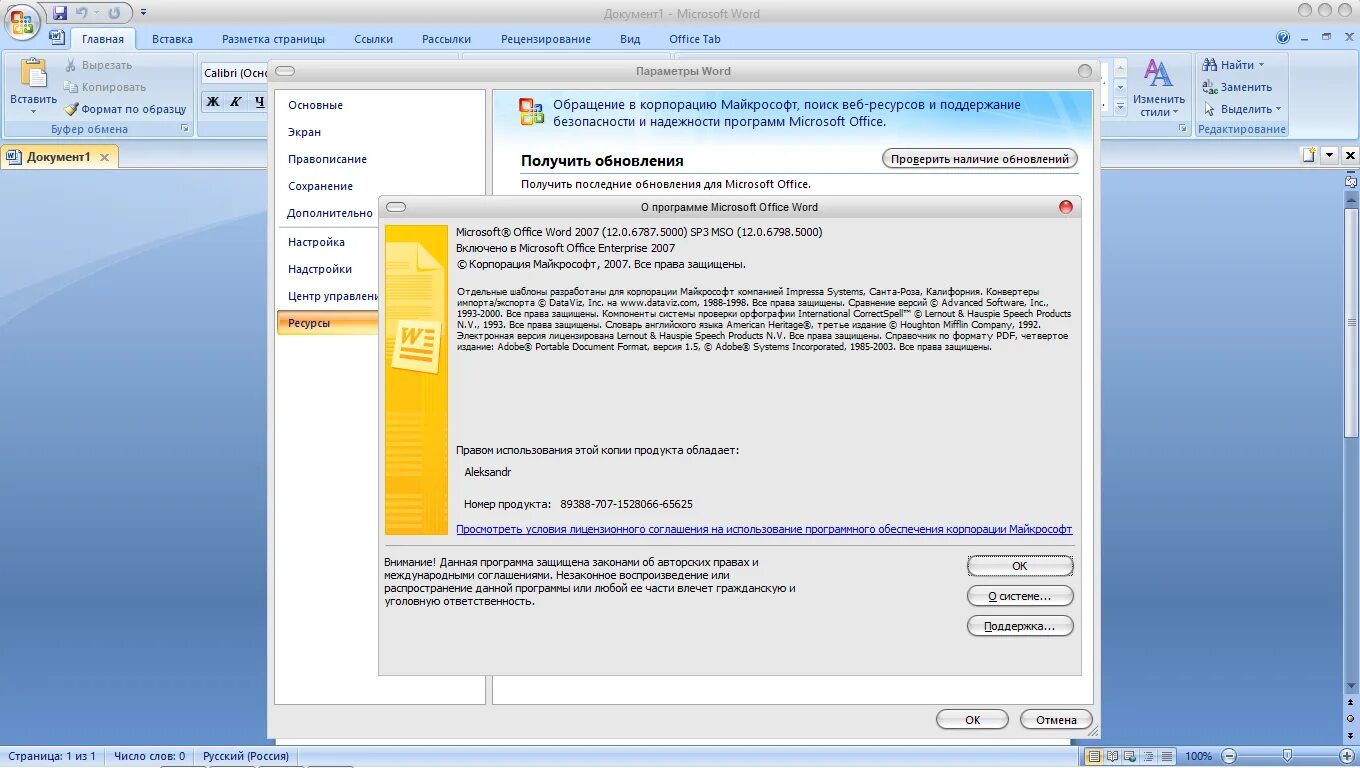This screenshot has width=1360, height=768.
Task: Open the dropdown arrow next to Найти
Action: [1261, 65]
